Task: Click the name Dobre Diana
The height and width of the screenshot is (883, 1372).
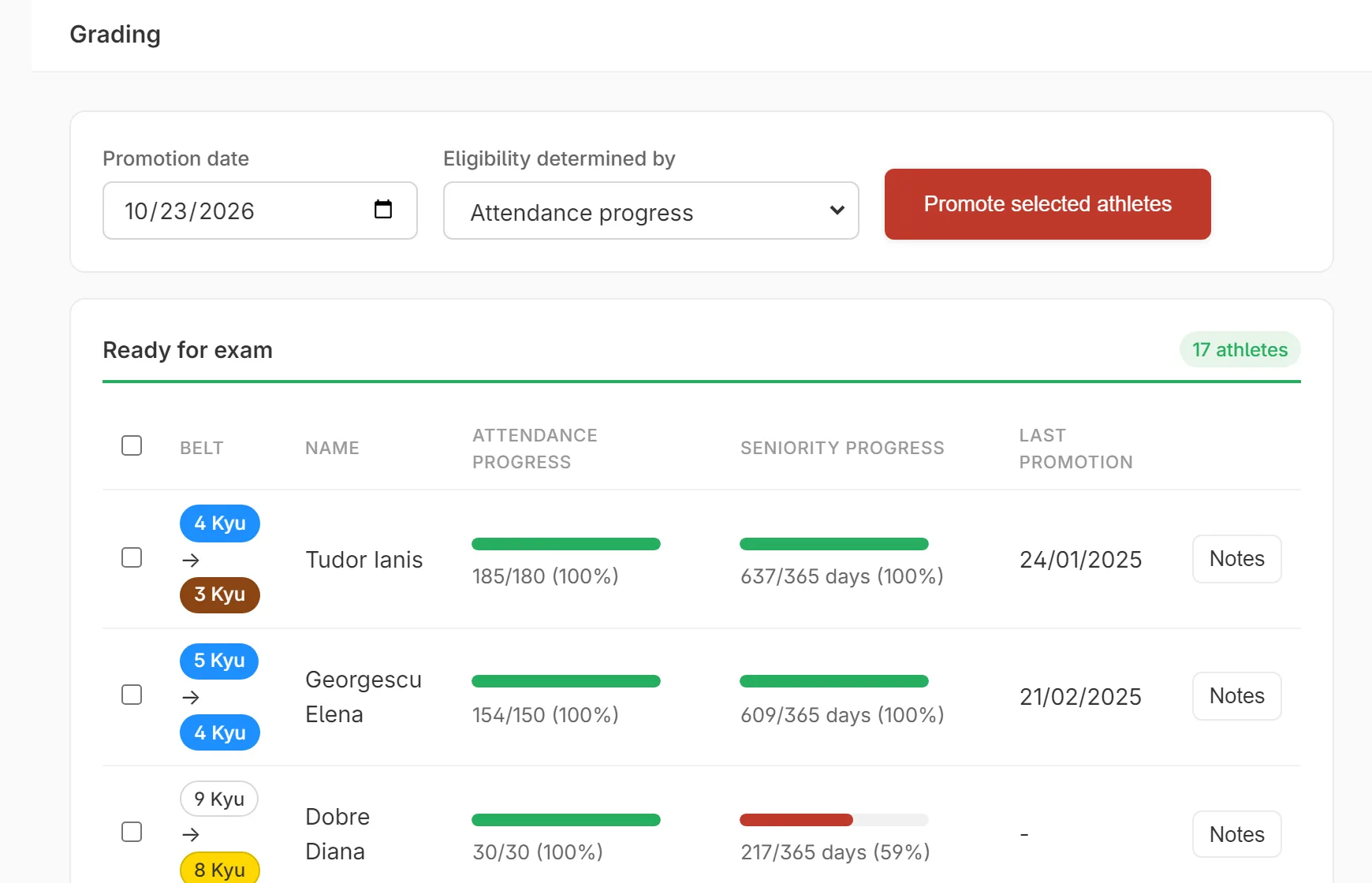Action: (x=337, y=834)
